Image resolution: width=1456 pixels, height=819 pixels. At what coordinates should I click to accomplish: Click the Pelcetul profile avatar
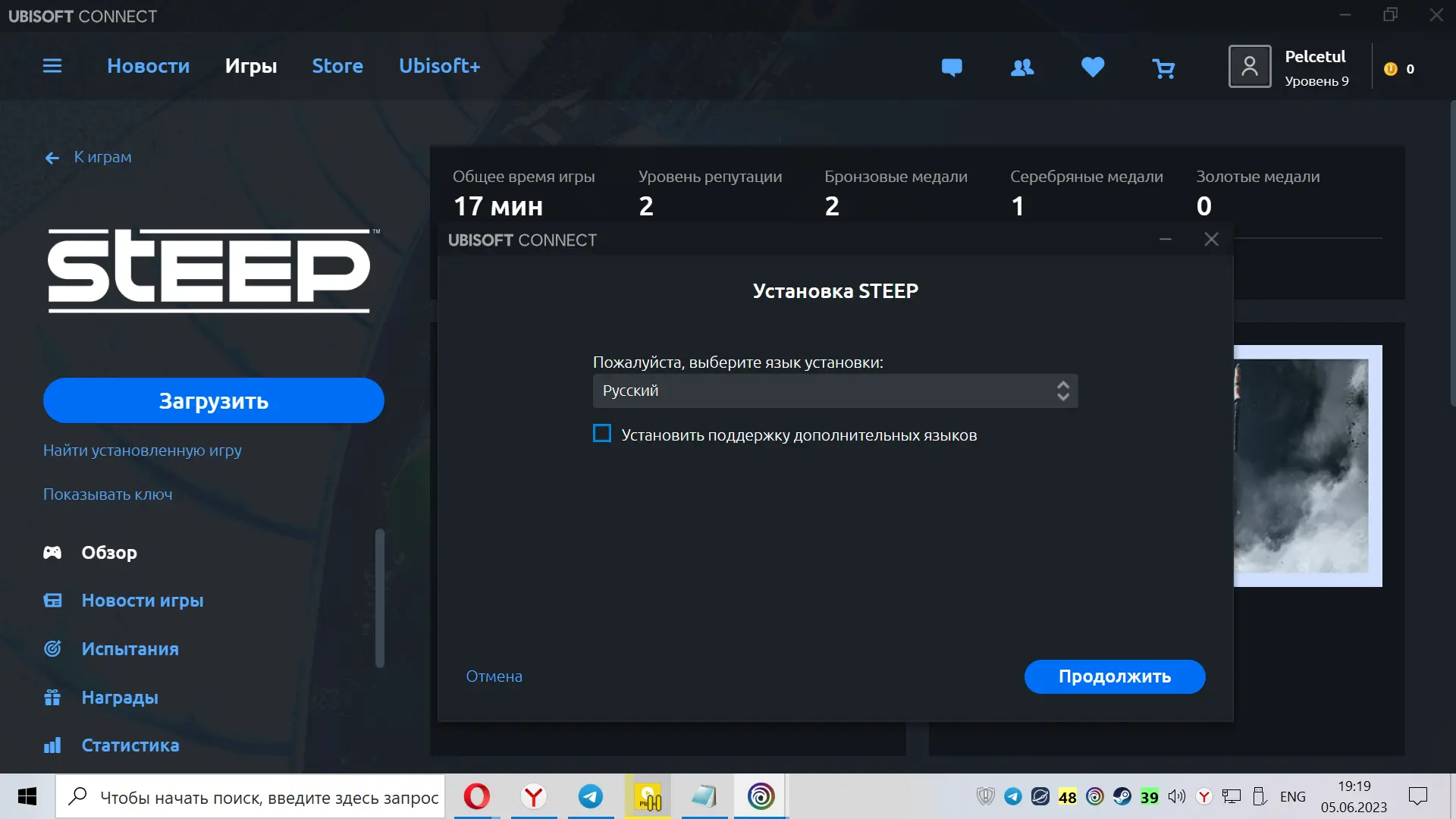pyautogui.click(x=1250, y=67)
